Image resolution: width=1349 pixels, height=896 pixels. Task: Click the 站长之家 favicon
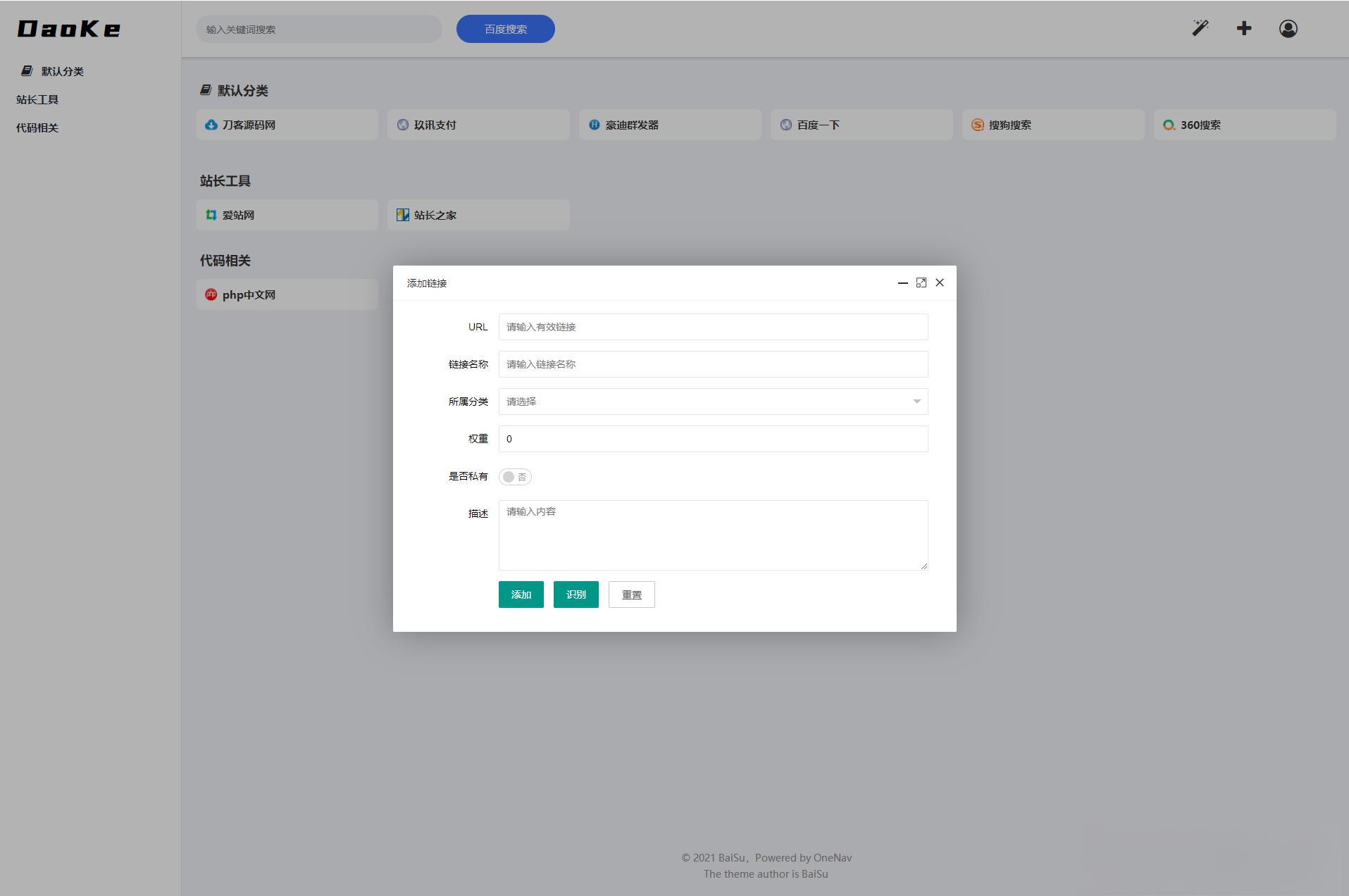tap(403, 215)
